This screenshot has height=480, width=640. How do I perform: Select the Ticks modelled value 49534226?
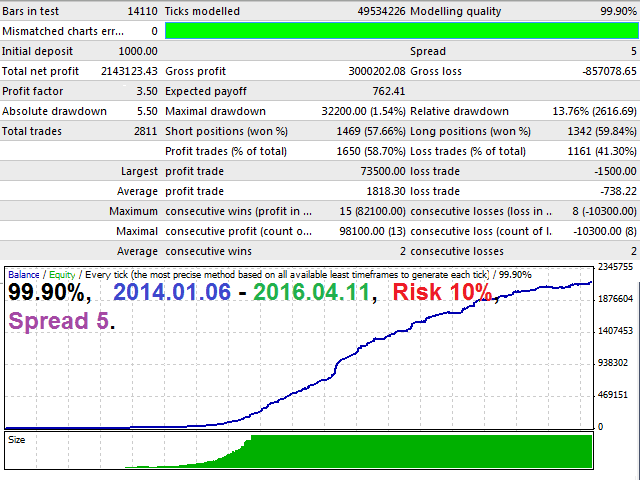pyautogui.click(x=371, y=11)
